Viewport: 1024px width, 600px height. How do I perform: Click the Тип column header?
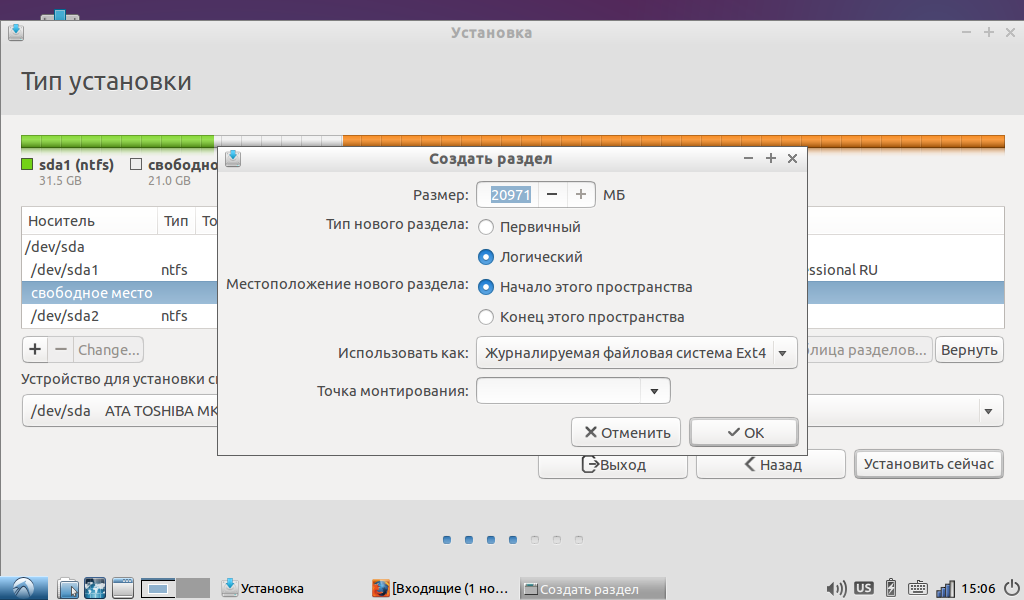click(176, 221)
